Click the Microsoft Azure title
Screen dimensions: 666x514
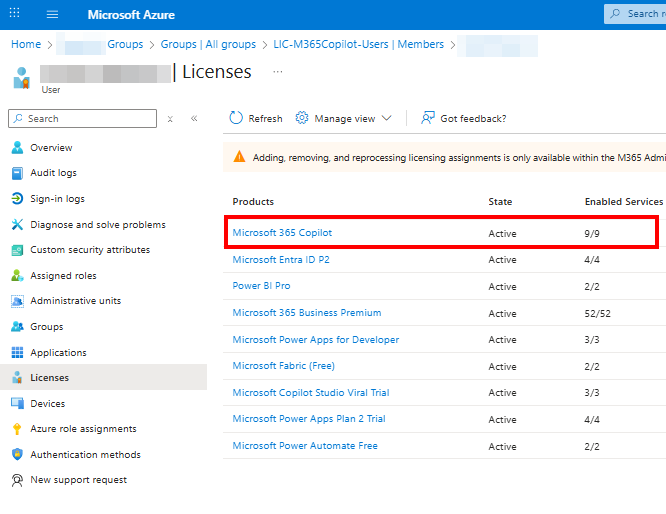point(131,15)
